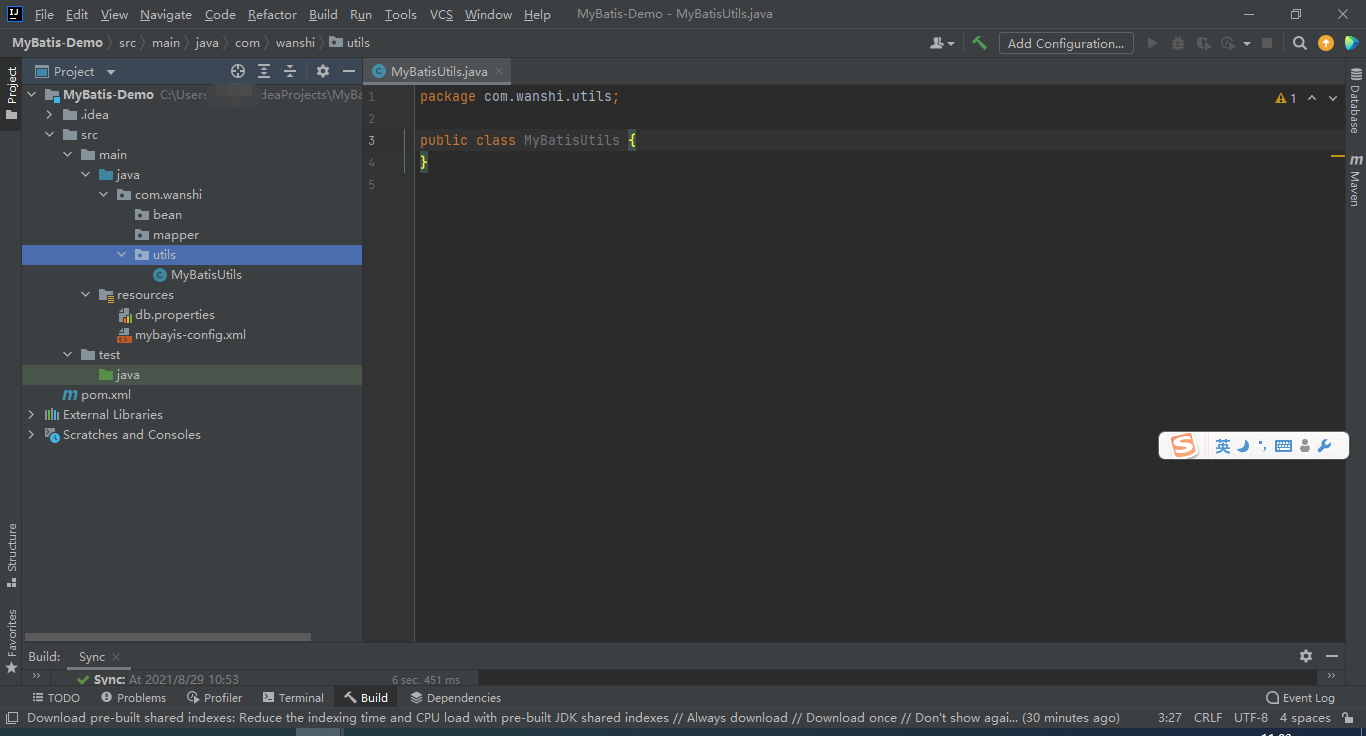
Task: Toggle the Favorites tool window button
Action: 11,640
